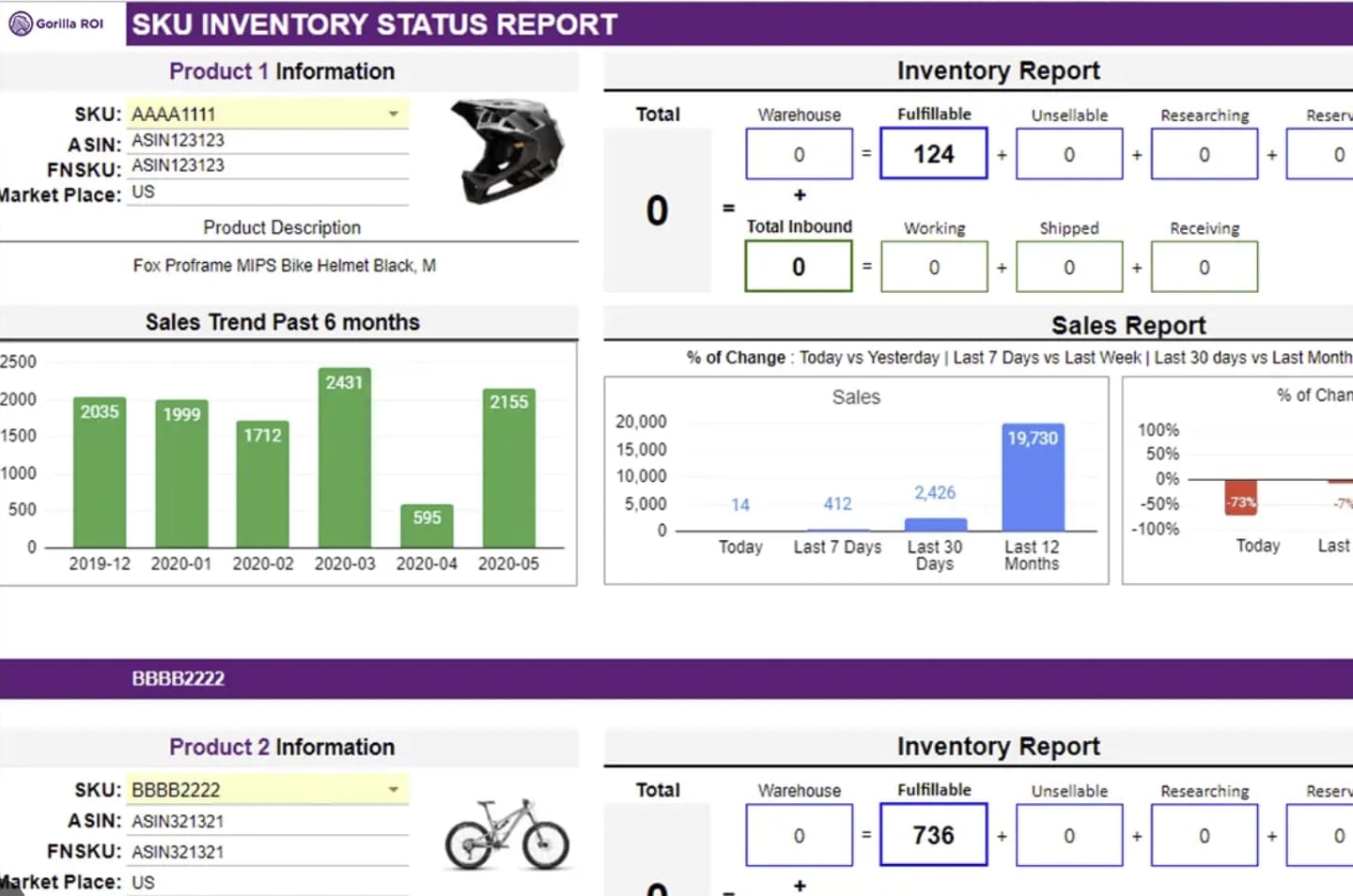This screenshot has width=1353, height=896.
Task: Click Product 1 Working value cell
Action: click(x=934, y=267)
